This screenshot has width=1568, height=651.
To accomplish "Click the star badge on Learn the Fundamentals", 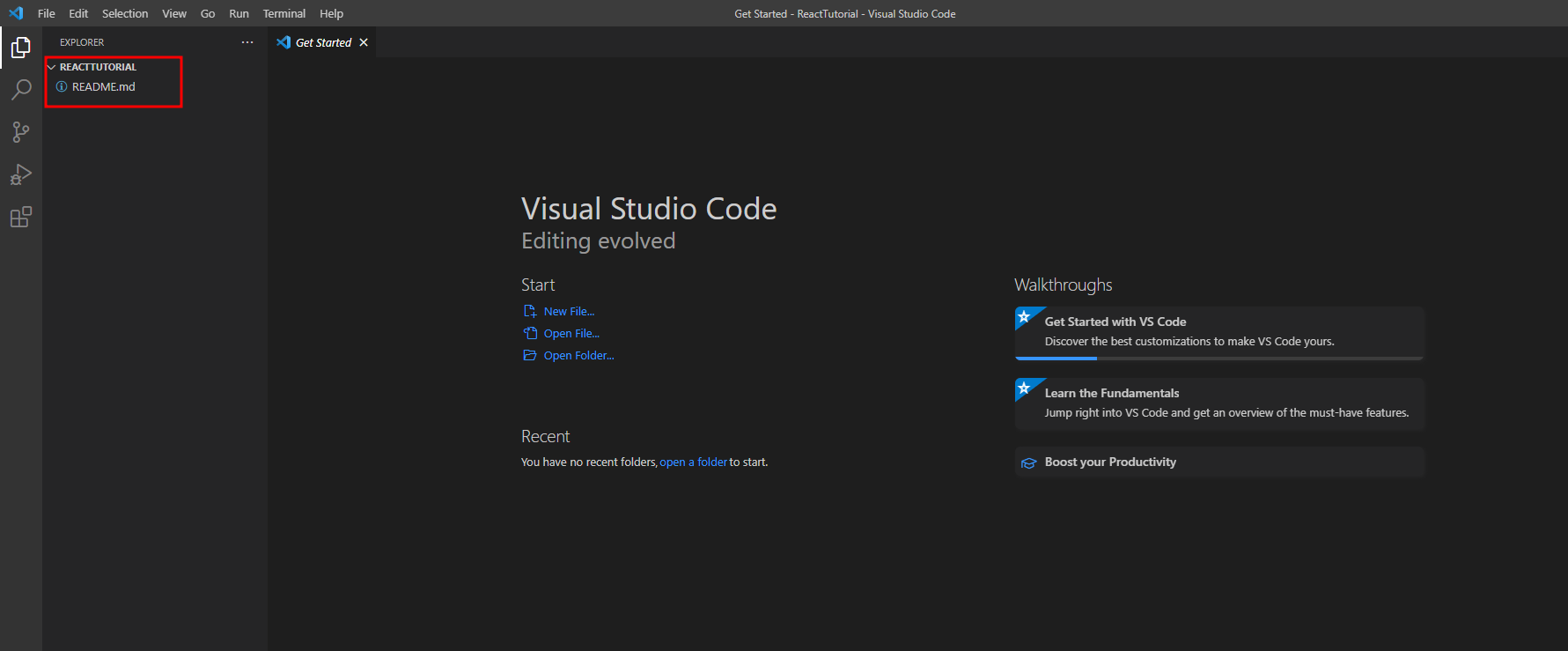I will (1024, 388).
